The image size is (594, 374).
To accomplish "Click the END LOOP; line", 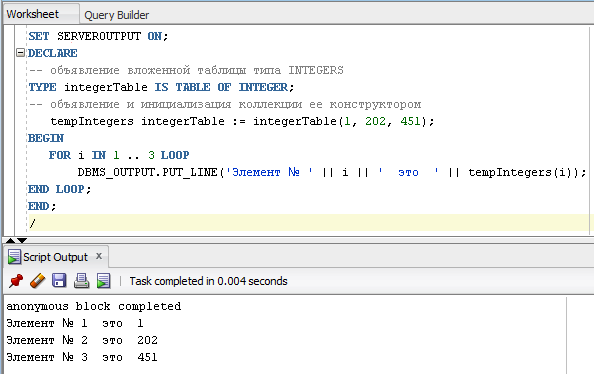I will (x=59, y=189).
